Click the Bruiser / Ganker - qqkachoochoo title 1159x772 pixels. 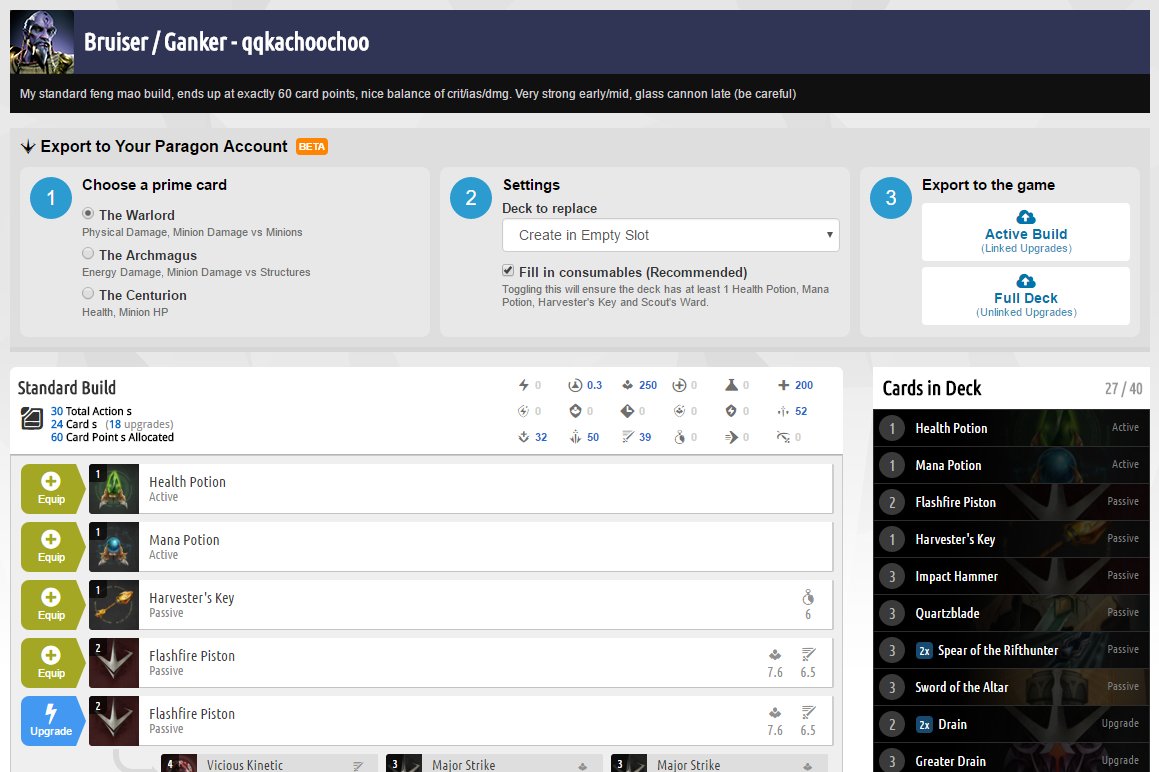click(226, 42)
